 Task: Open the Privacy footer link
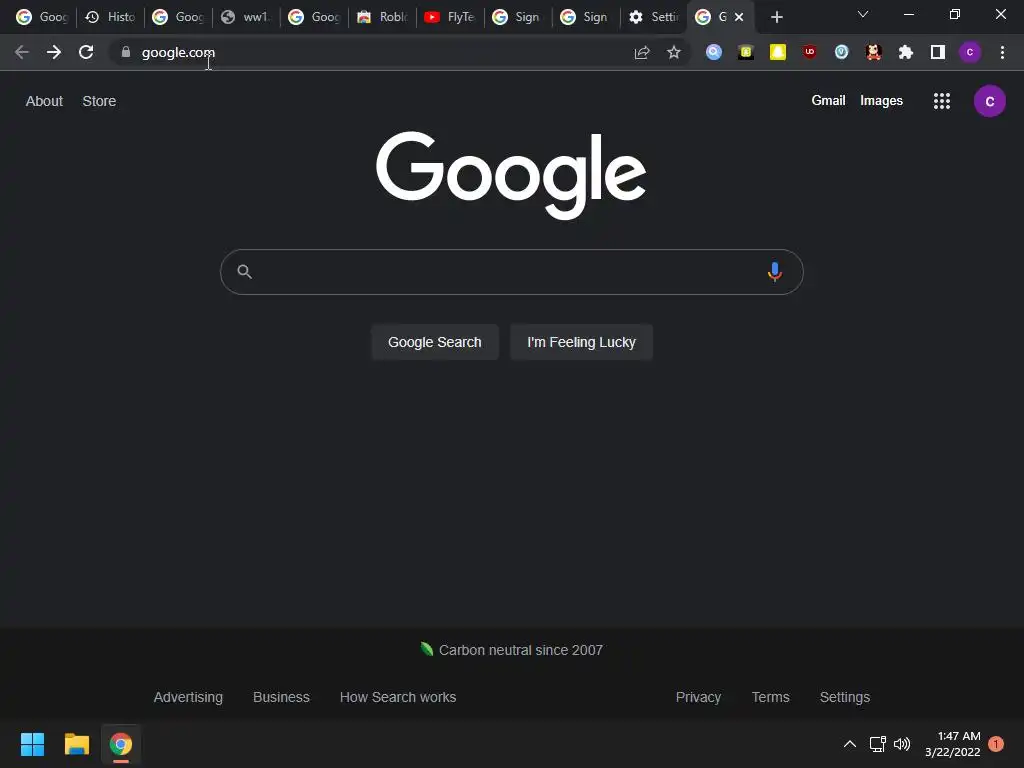(698, 697)
